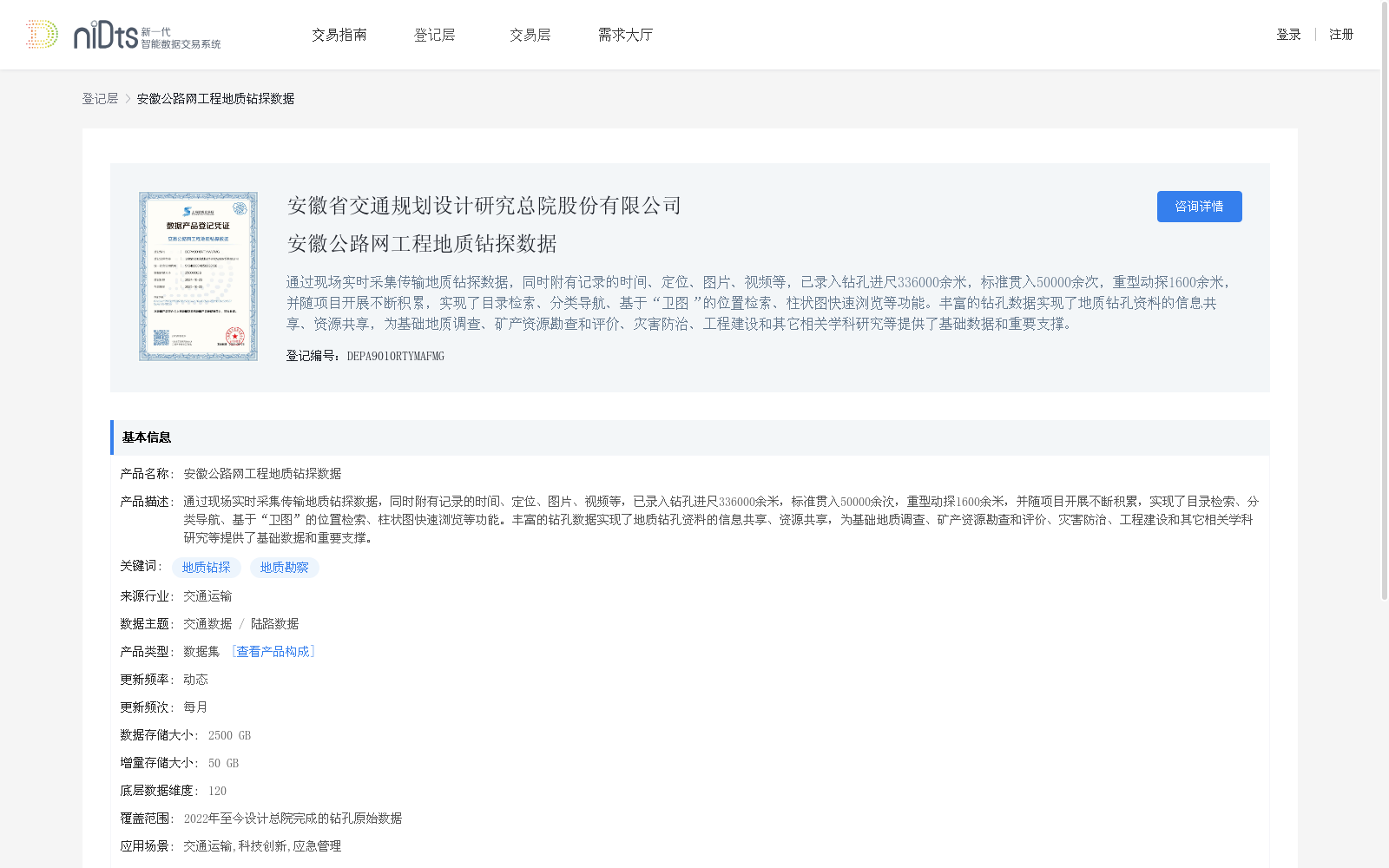Click the 更新频次 value 每月
Screen dimensions: 1389x868
point(195,707)
